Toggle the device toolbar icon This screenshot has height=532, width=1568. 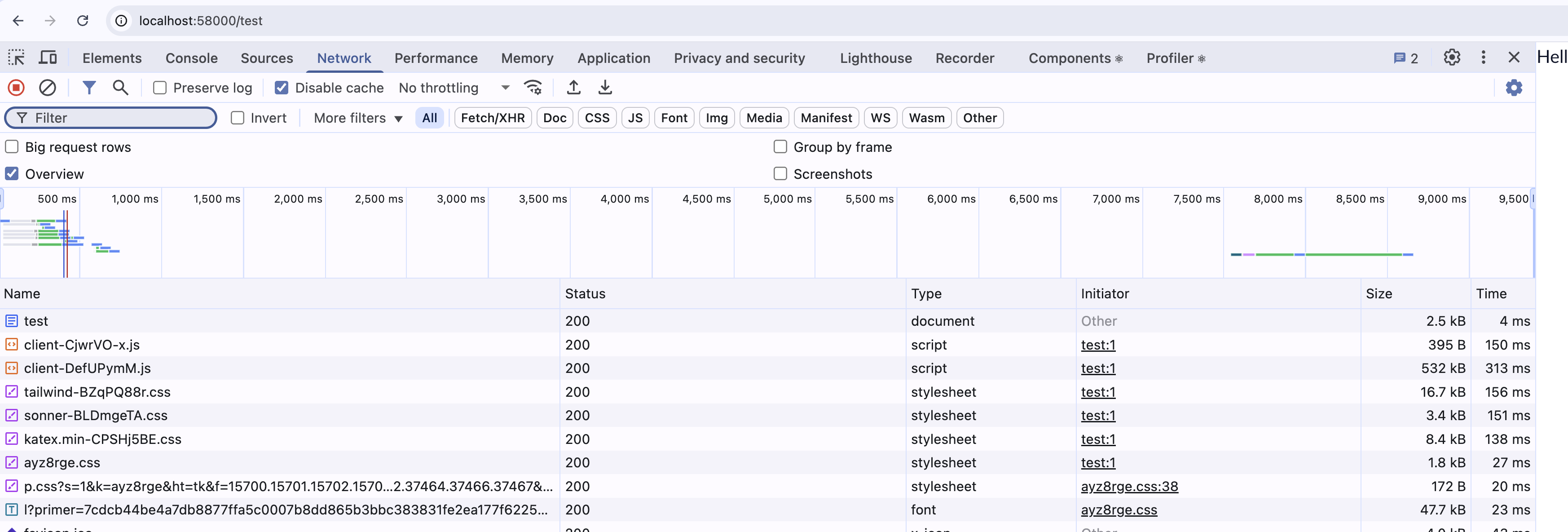[48, 58]
